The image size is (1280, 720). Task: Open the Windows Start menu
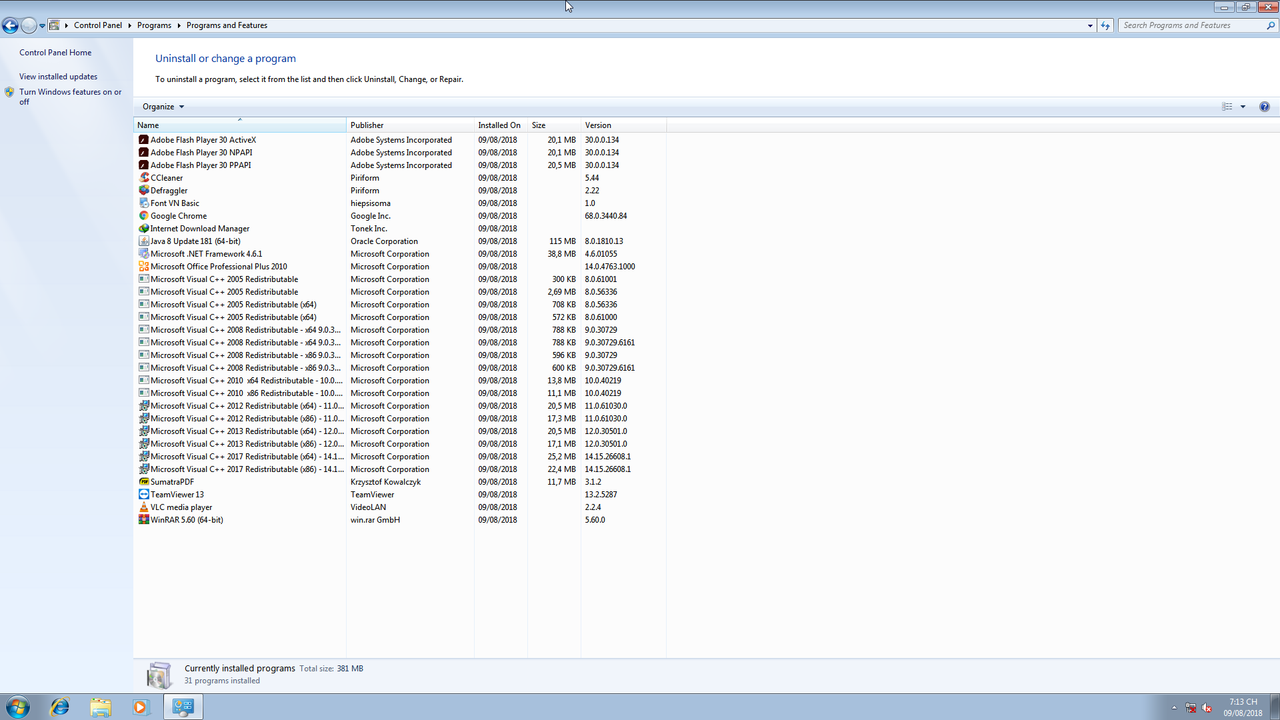point(18,707)
